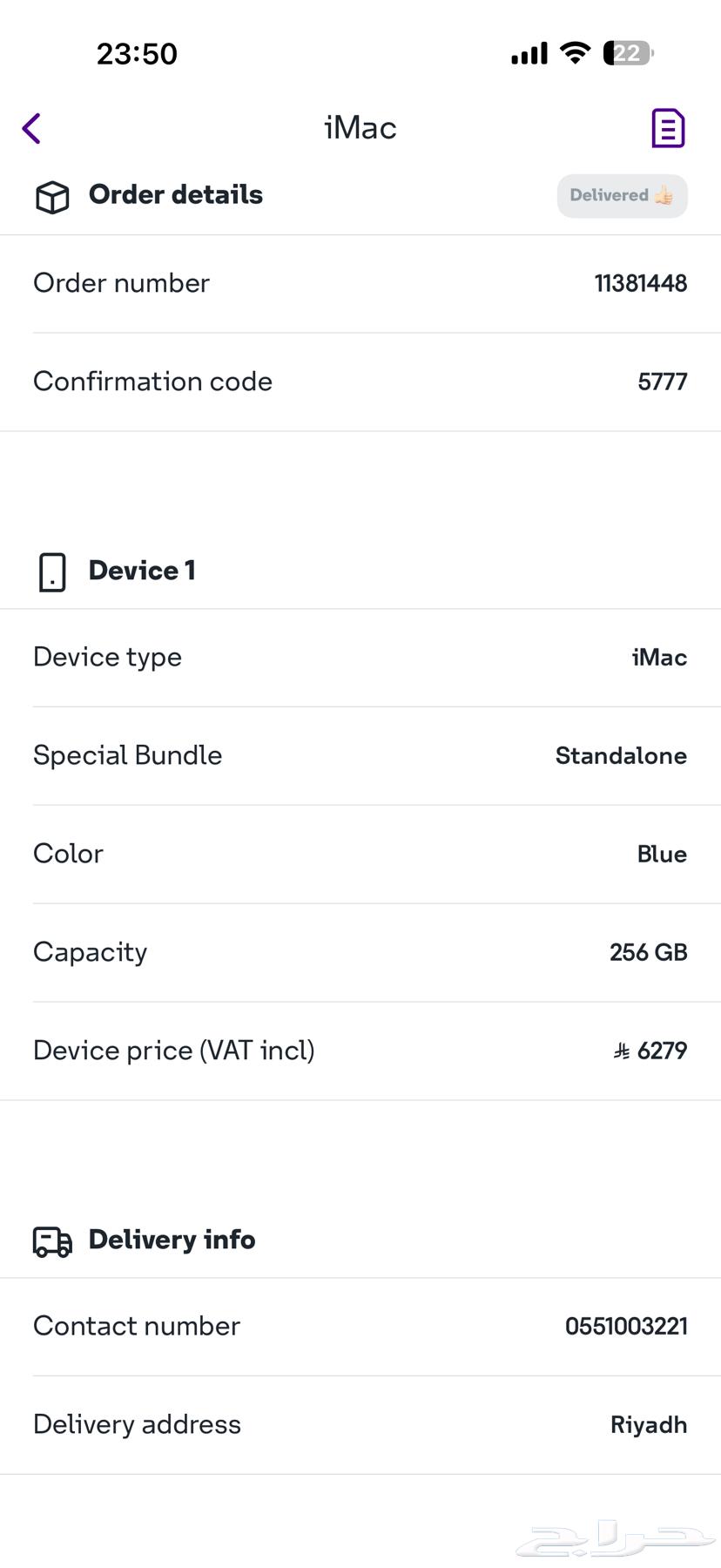The height and width of the screenshot is (1568, 721).
Task: Open the order receipt document icon
Action: coord(666,128)
